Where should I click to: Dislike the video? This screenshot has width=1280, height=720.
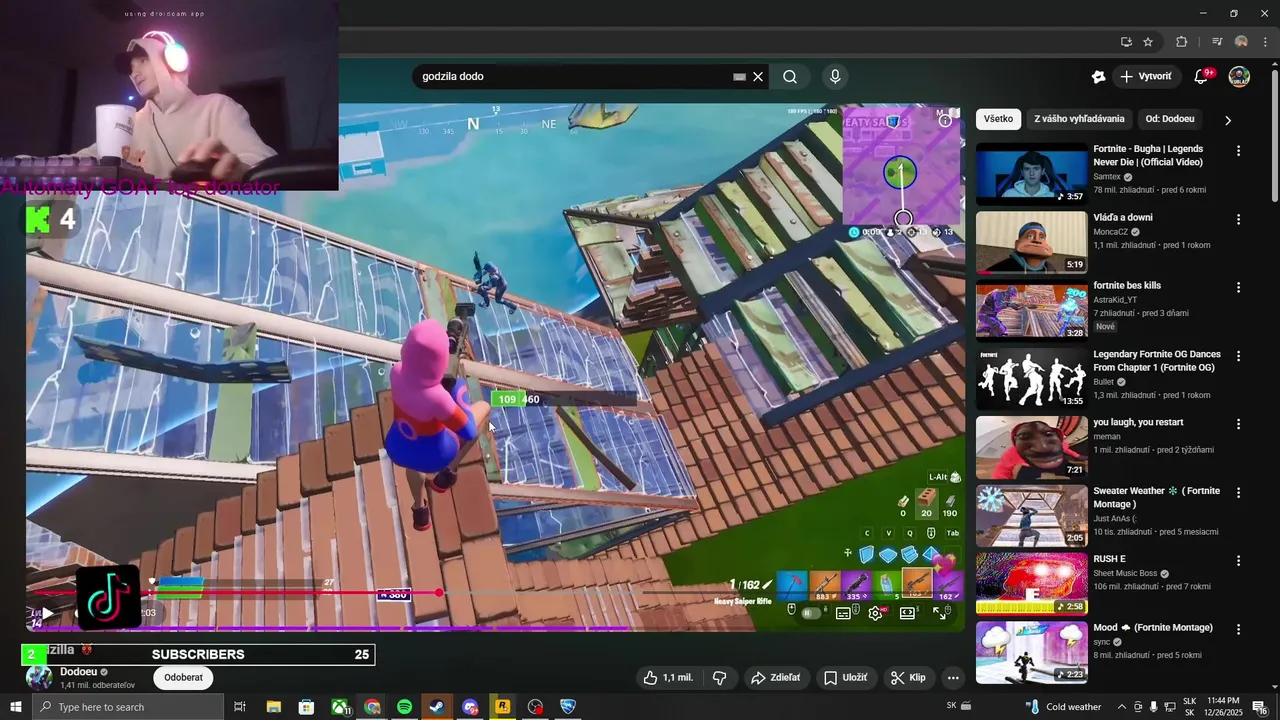point(719,677)
